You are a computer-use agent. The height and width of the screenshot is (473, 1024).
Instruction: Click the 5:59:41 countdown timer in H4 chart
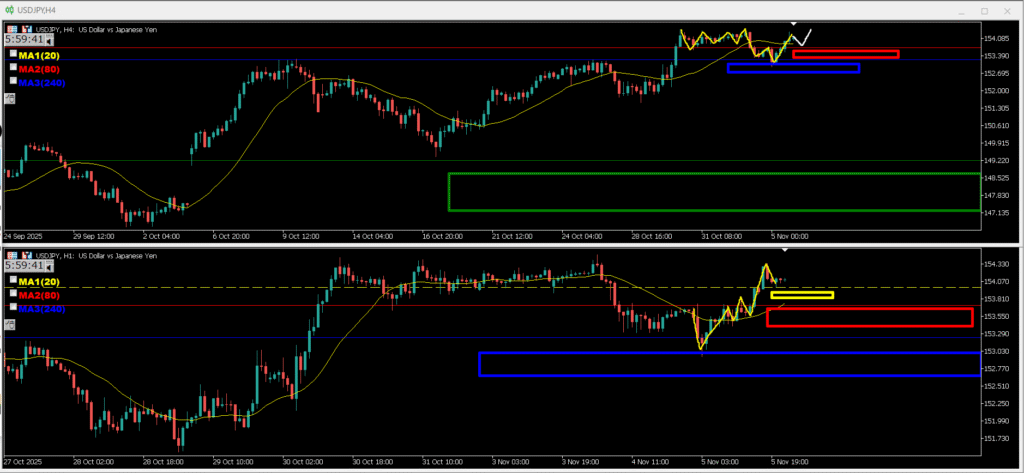tap(24, 41)
